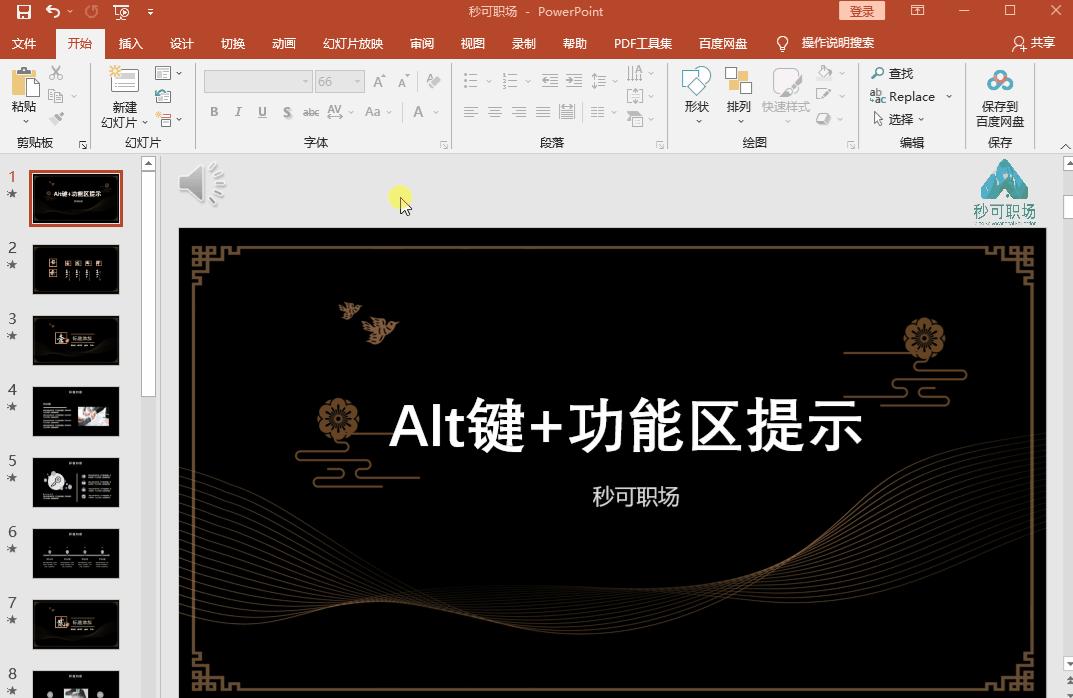The image size is (1073, 698).
Task: Click the Arrange icon in the drawing group
Action: coord(736,80)
